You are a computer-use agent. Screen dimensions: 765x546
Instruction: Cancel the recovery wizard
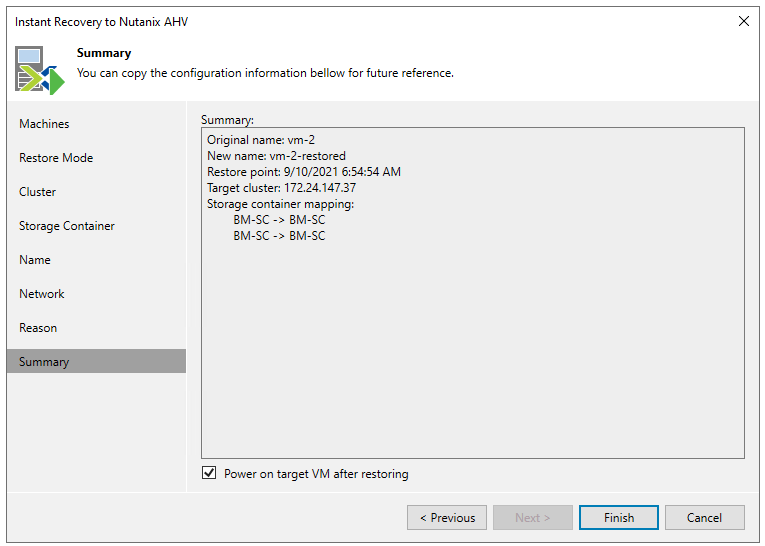705,518
